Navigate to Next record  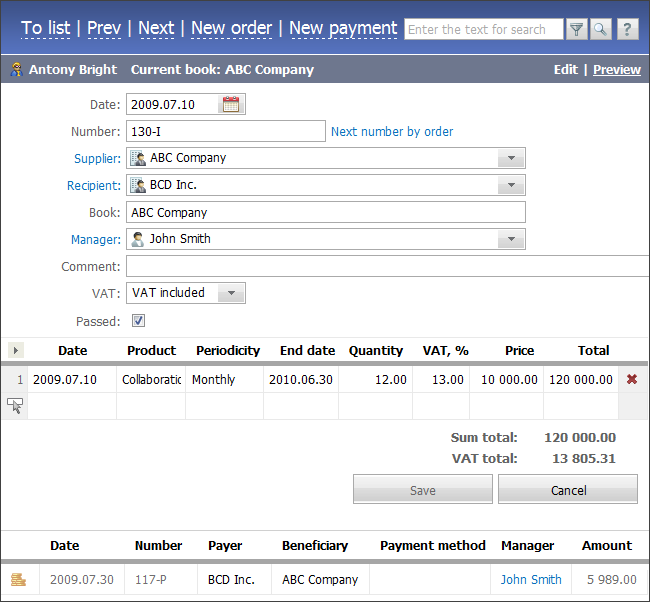(156, 28)
